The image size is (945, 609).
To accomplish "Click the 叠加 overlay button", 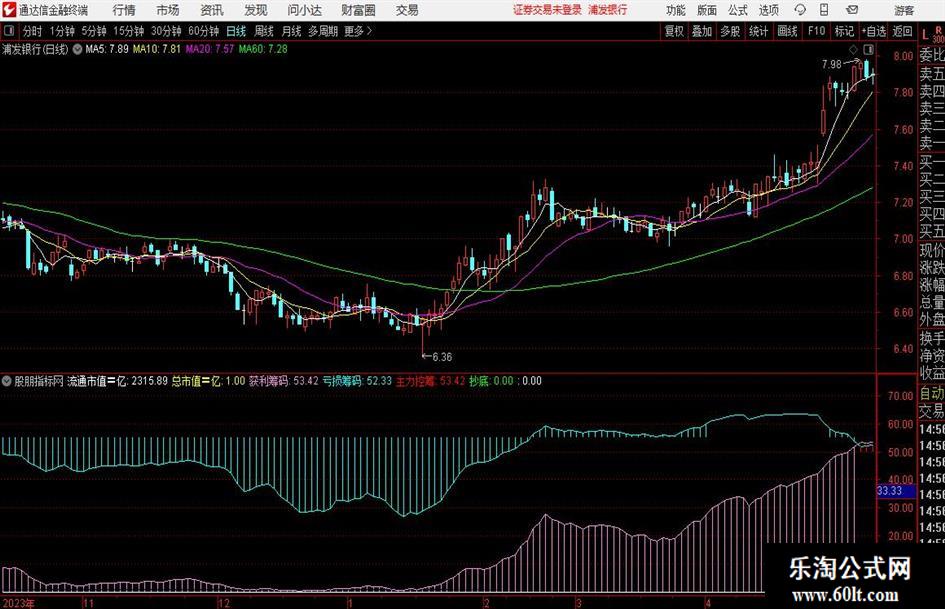I will pyautogui.click(x=702, y=31).
